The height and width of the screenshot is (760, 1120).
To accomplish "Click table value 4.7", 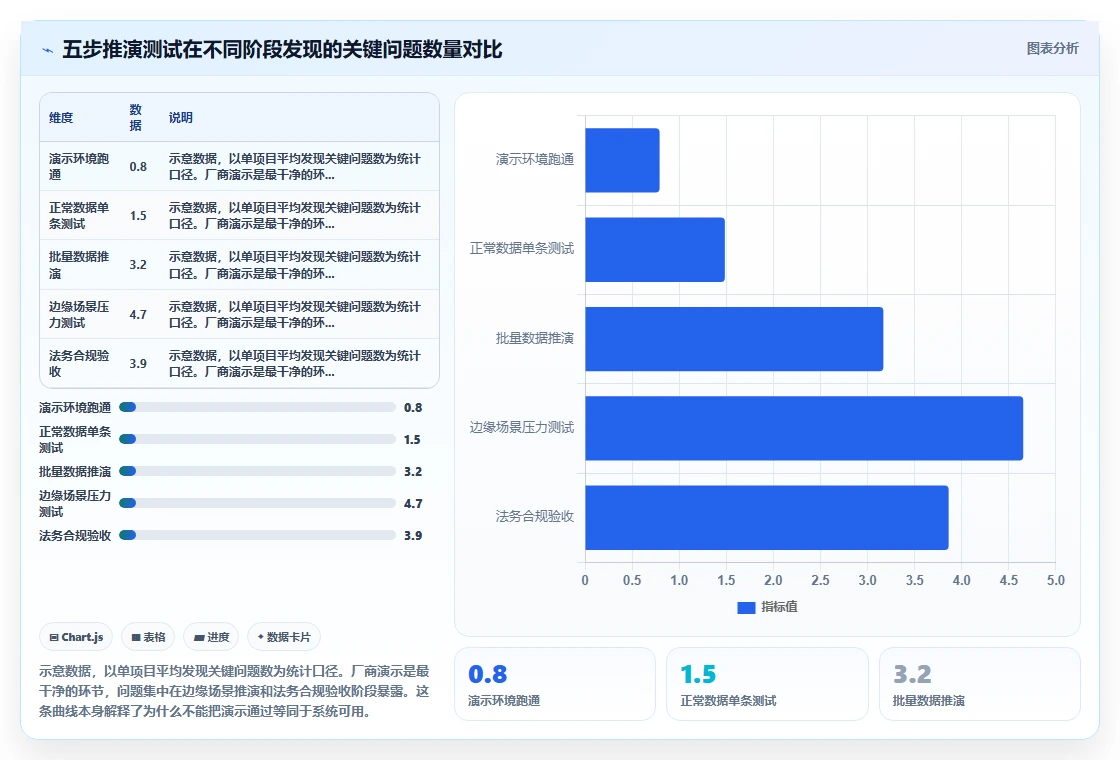I will coord(138,314).
